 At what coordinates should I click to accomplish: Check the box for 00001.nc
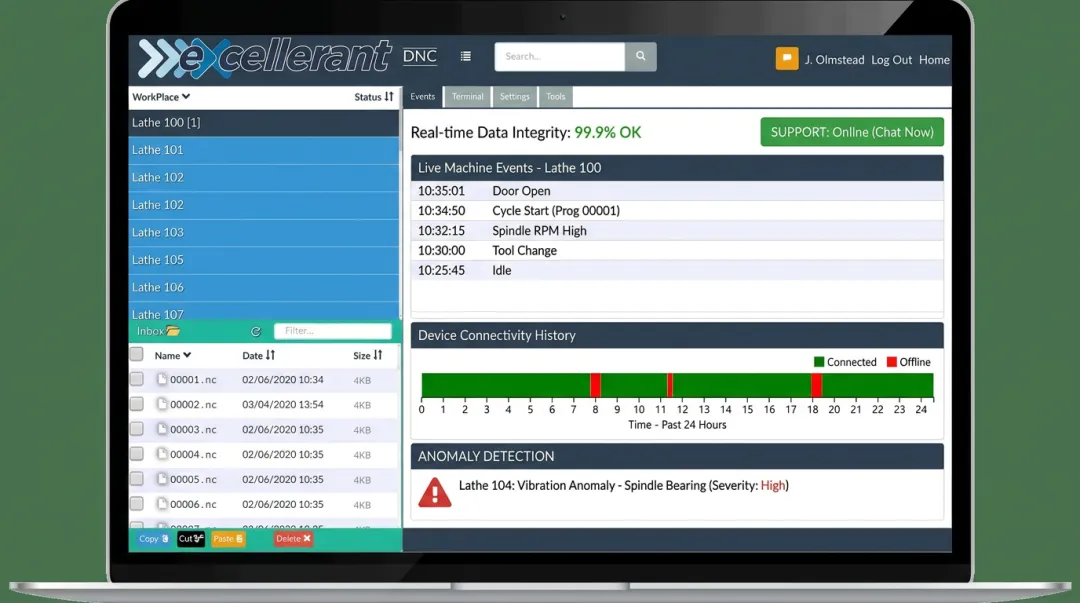[x=136, y=379]
